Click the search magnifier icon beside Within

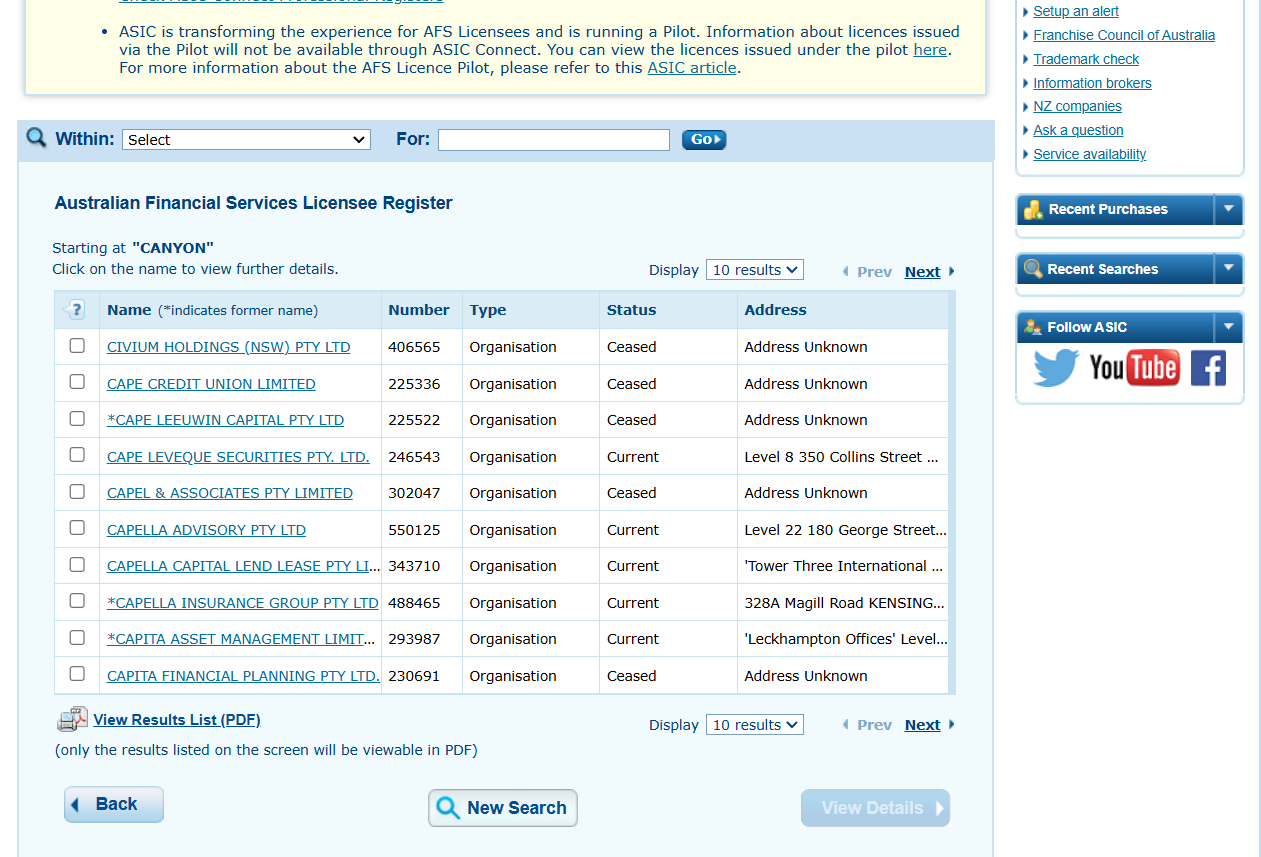point(36,137)
